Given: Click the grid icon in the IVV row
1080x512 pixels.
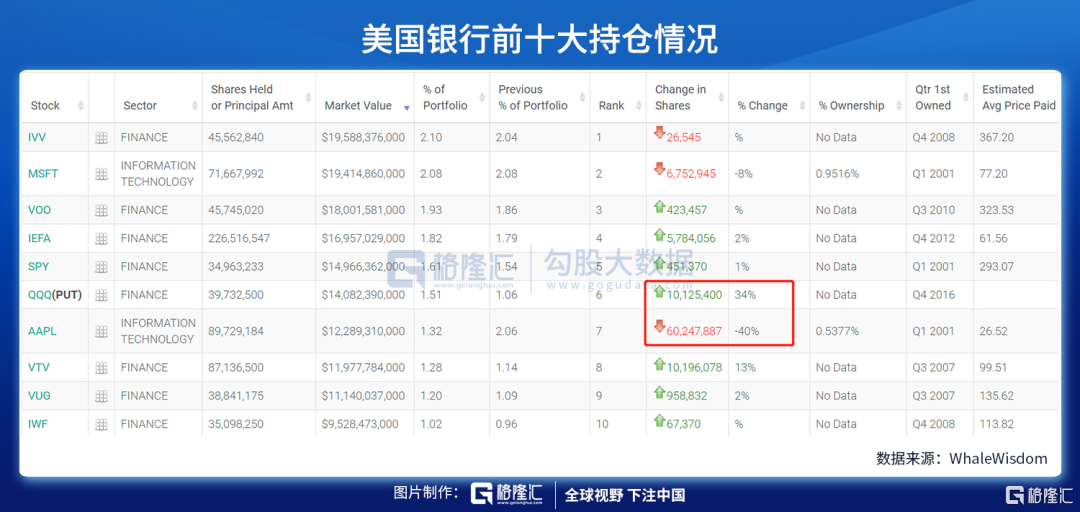Looking at the screenshot, I should tap(101, 138).
